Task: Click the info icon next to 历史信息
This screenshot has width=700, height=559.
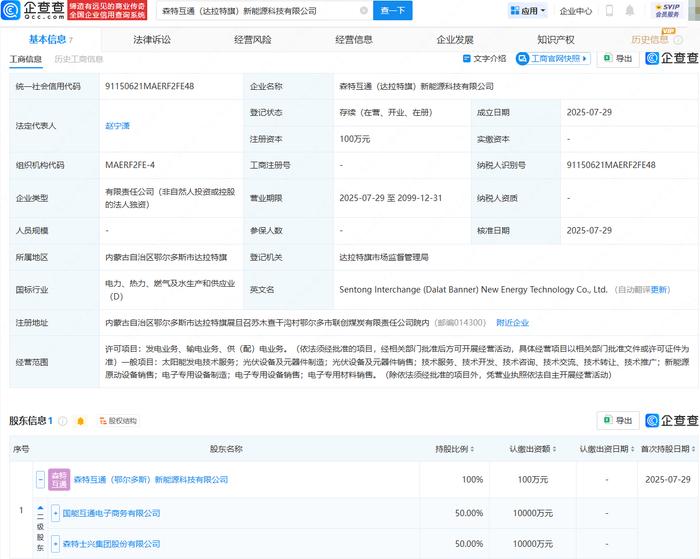Action: tap(678, 40)
